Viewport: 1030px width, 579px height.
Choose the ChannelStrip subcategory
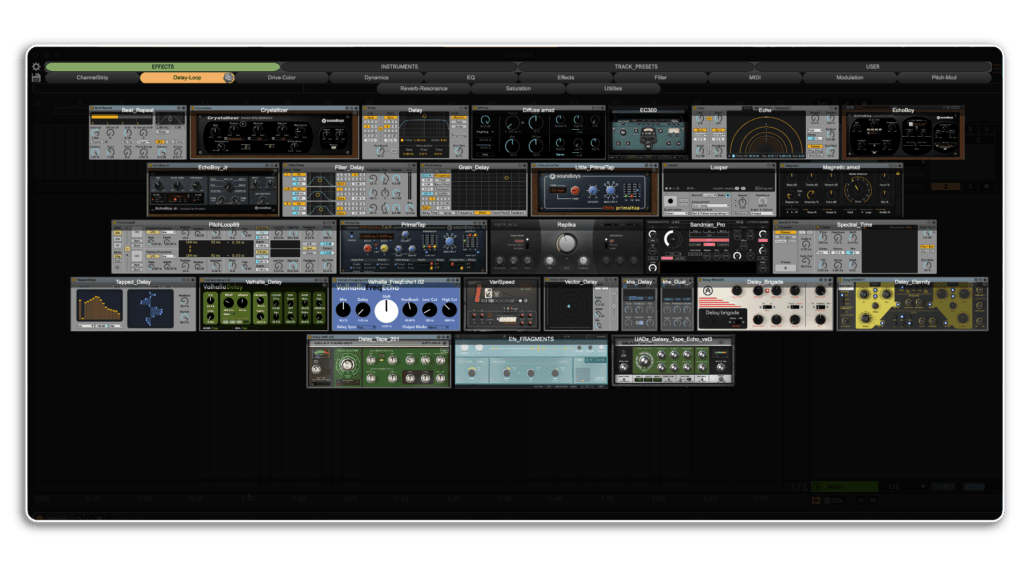pyautogui.click(x=92, y=77)
